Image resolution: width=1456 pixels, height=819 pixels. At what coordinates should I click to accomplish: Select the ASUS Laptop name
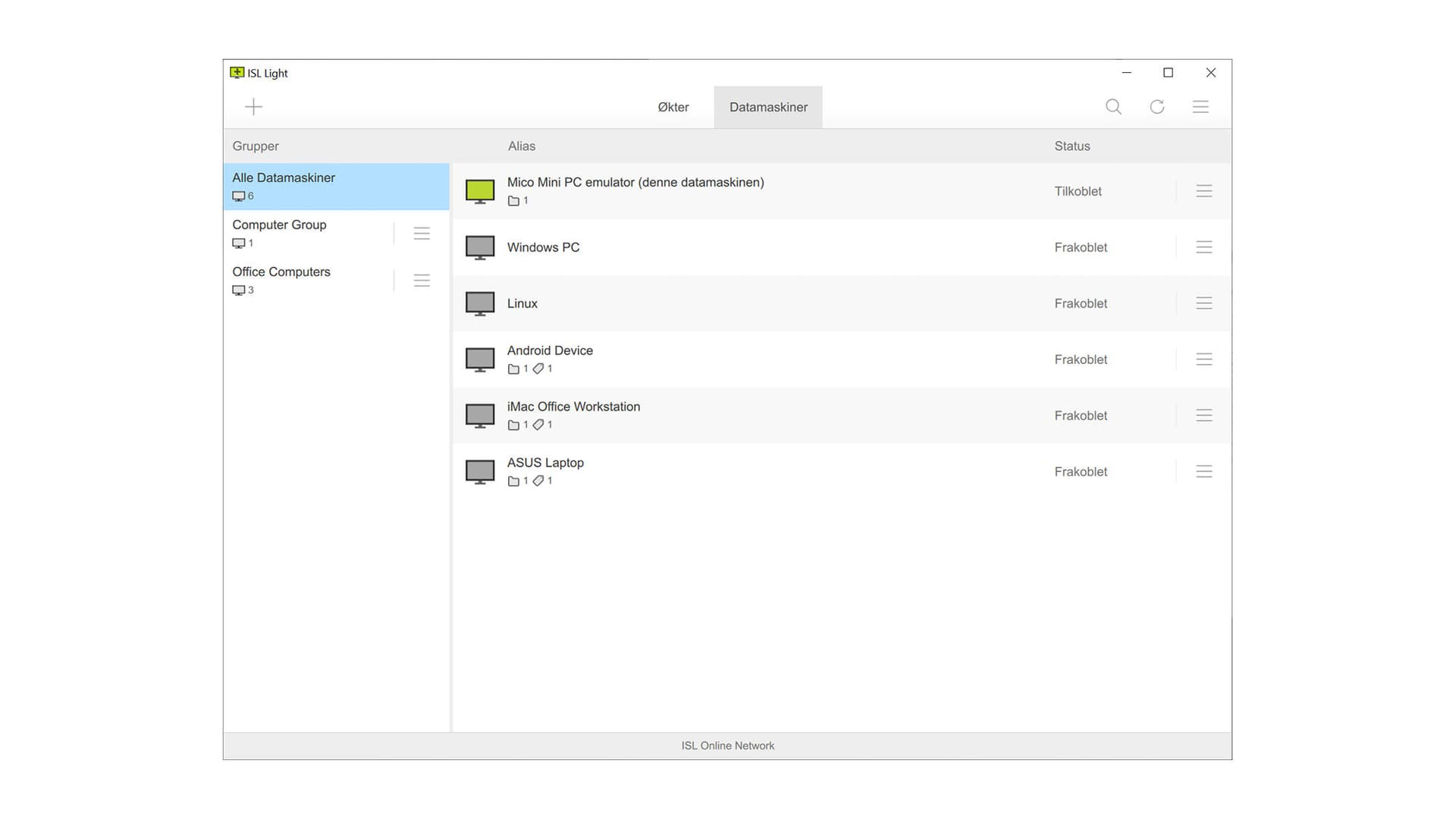[545, 463]
